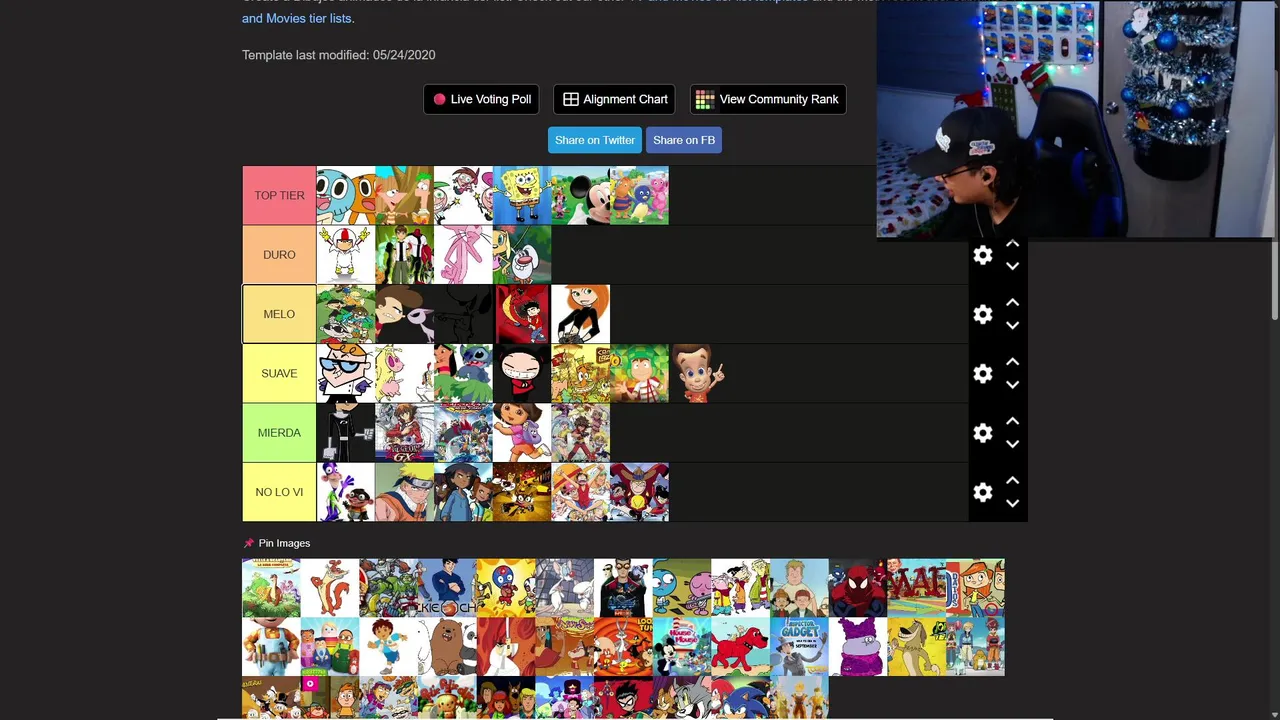1280x720 pixels.
Task: Select the Yu-Gi-Oh GX image in MIERDA row
Action: click(404, 433)
